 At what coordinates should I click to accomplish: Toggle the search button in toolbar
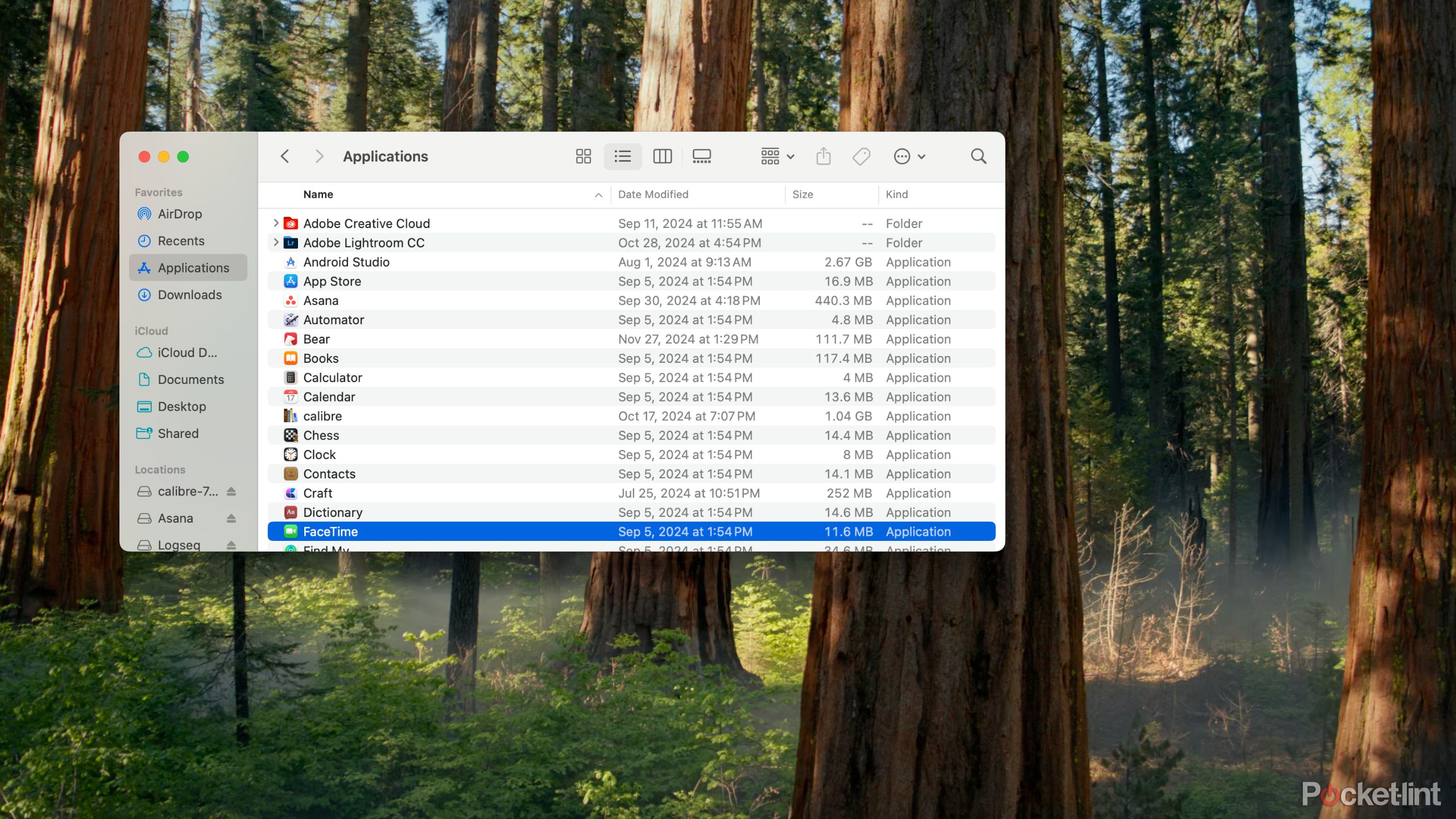click(977, 156)
